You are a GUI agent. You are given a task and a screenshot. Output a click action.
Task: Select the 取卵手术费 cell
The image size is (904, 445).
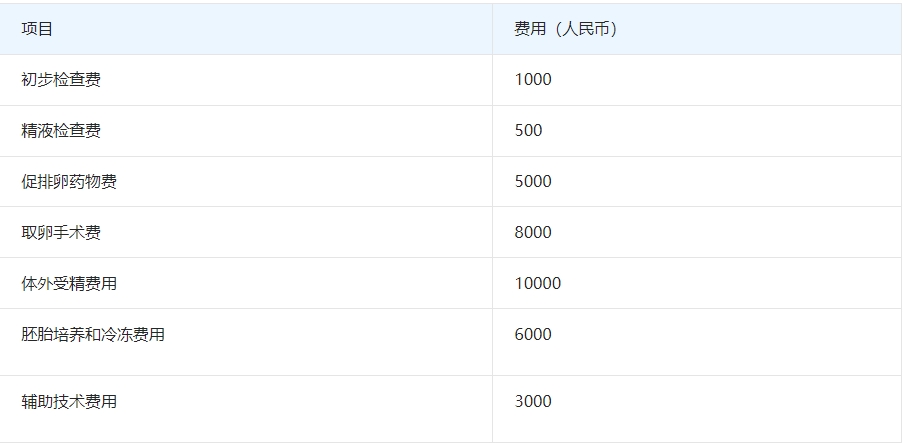click(x=246, y=232)
